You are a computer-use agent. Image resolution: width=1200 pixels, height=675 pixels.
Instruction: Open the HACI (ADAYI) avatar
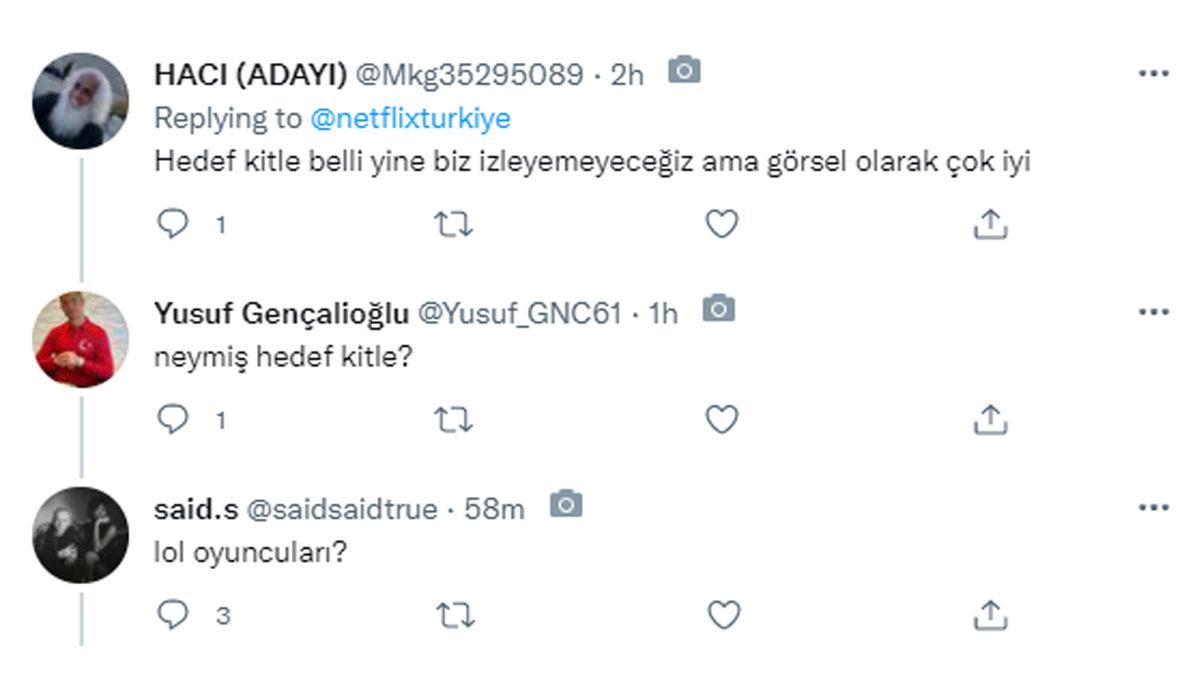click(x=80, y=101)
